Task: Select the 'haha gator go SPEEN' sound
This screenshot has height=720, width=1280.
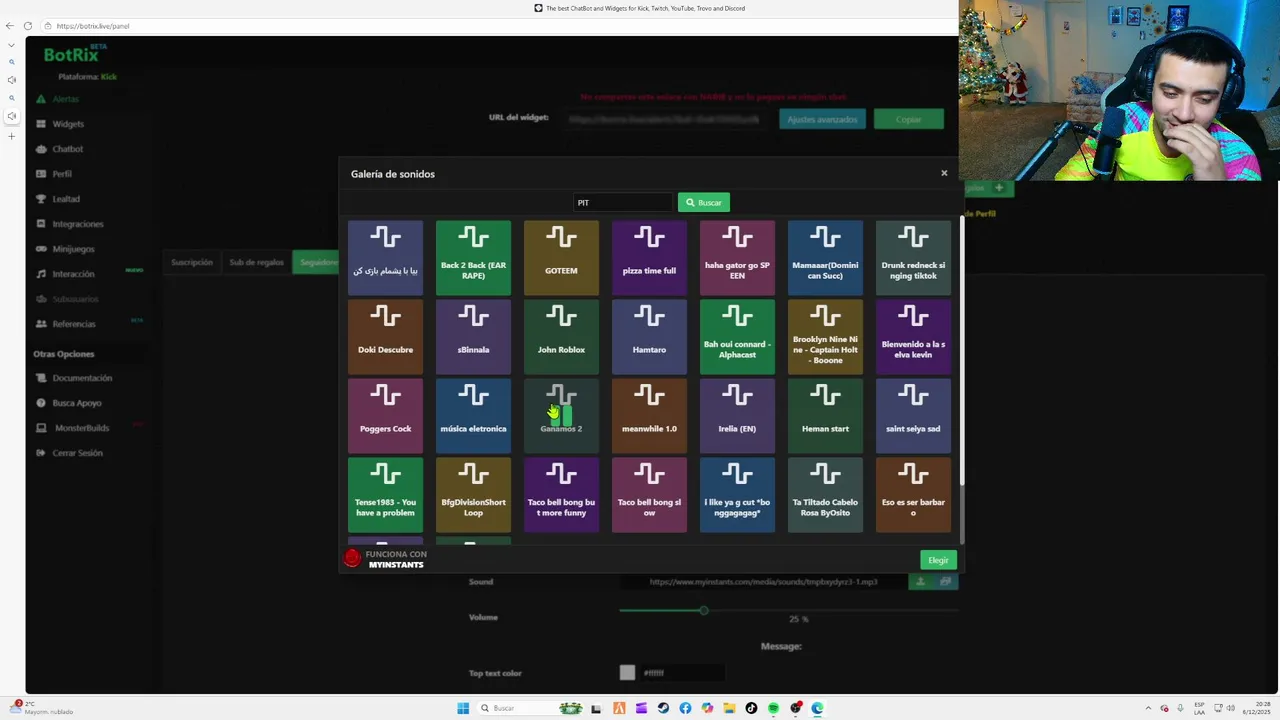Action: (x=737, y=257)
